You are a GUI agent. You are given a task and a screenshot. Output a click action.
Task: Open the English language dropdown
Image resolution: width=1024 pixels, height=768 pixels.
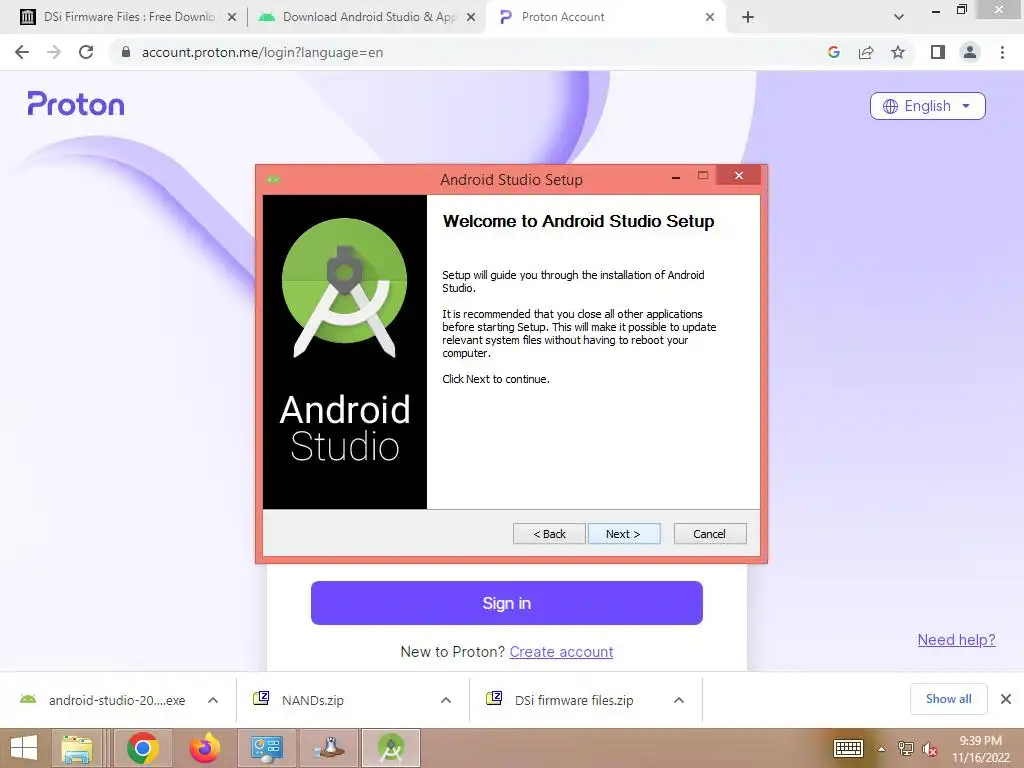pyautogui.click(x=927, y=106)
